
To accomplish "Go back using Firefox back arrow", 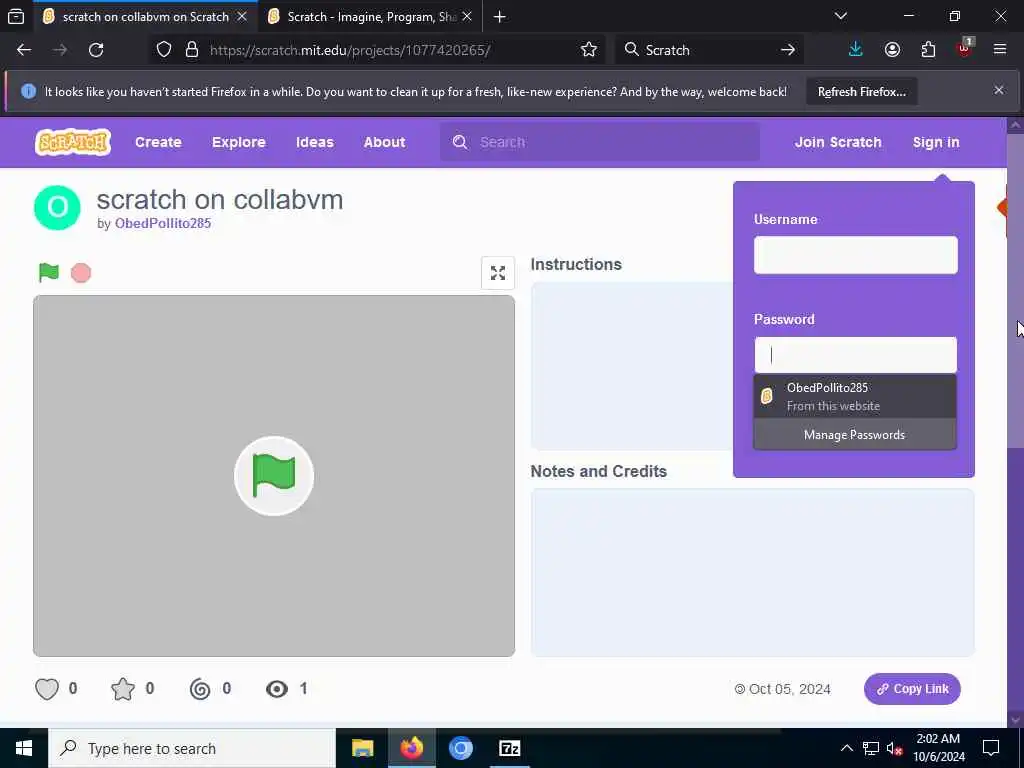I will (x=24, y=50).
